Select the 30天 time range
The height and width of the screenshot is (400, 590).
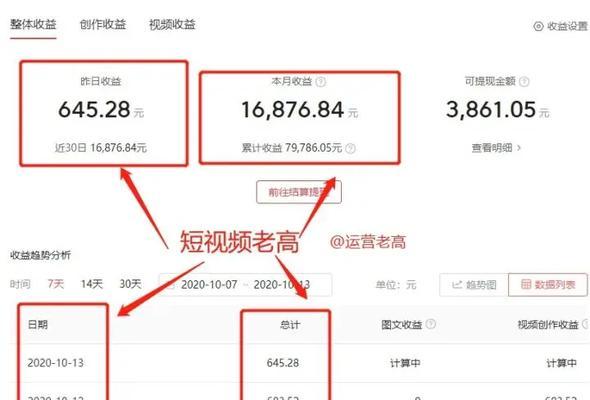[x=130, y=284]
